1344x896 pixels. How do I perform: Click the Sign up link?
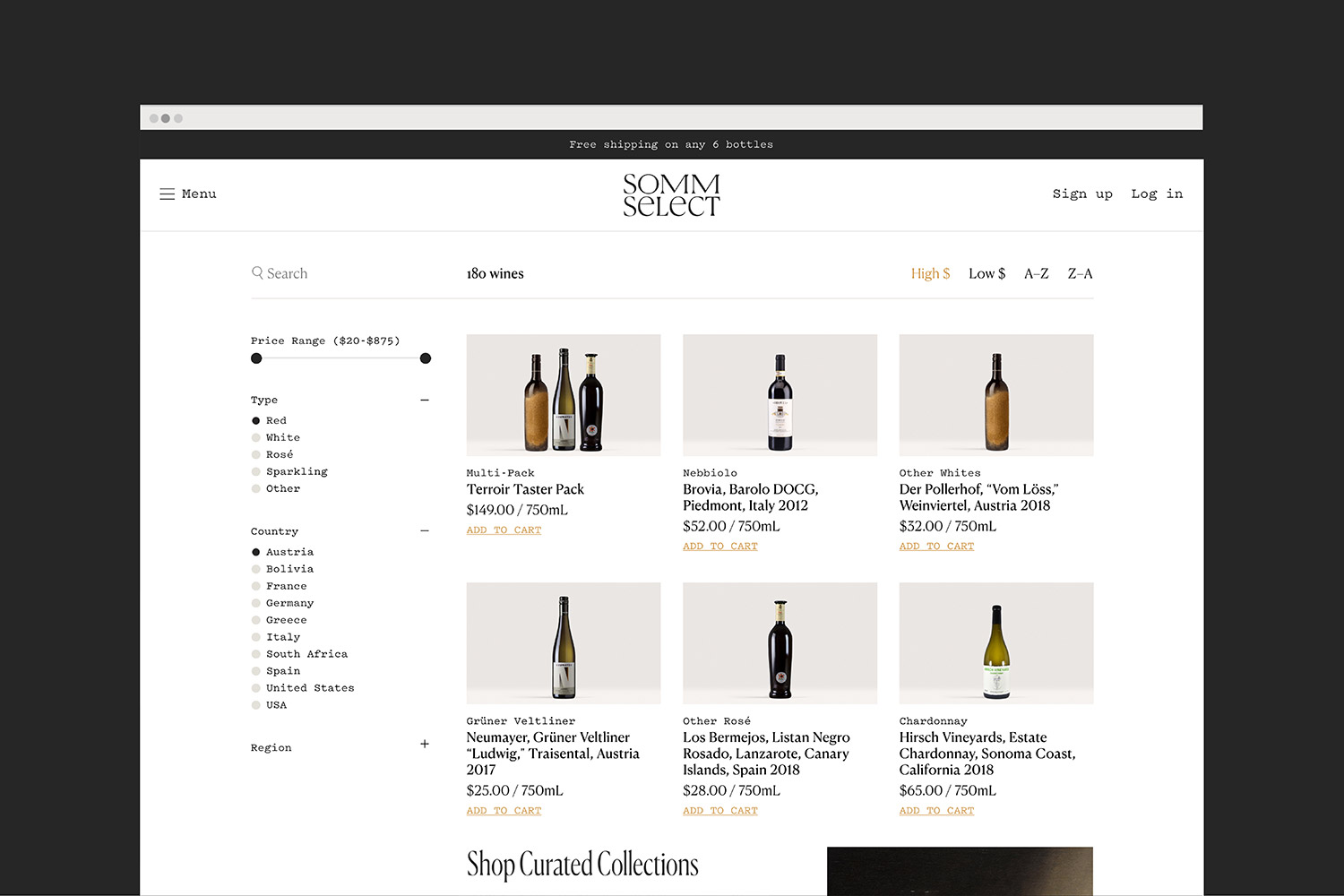click(1082, 194)
